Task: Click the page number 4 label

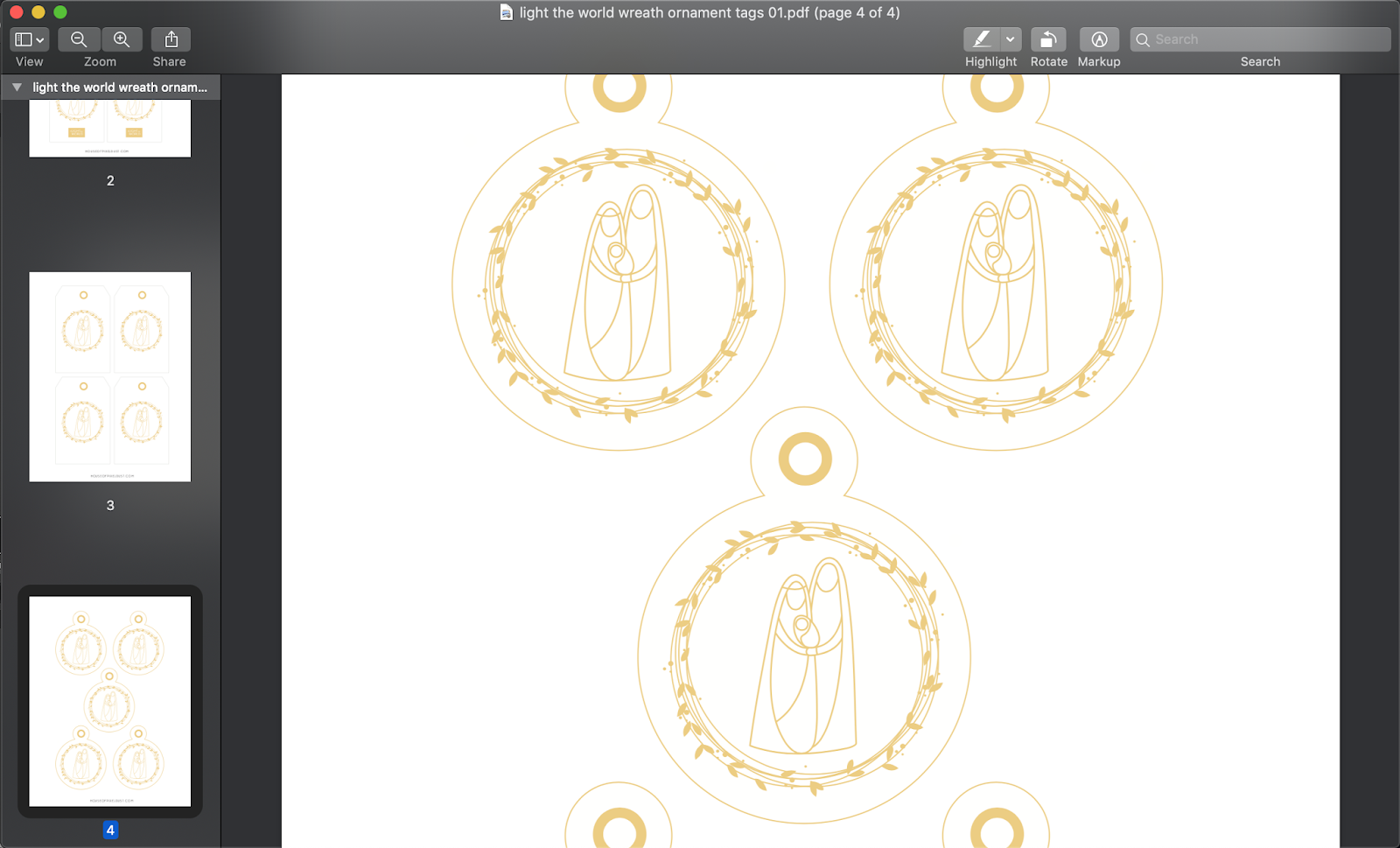Action: 110,830
